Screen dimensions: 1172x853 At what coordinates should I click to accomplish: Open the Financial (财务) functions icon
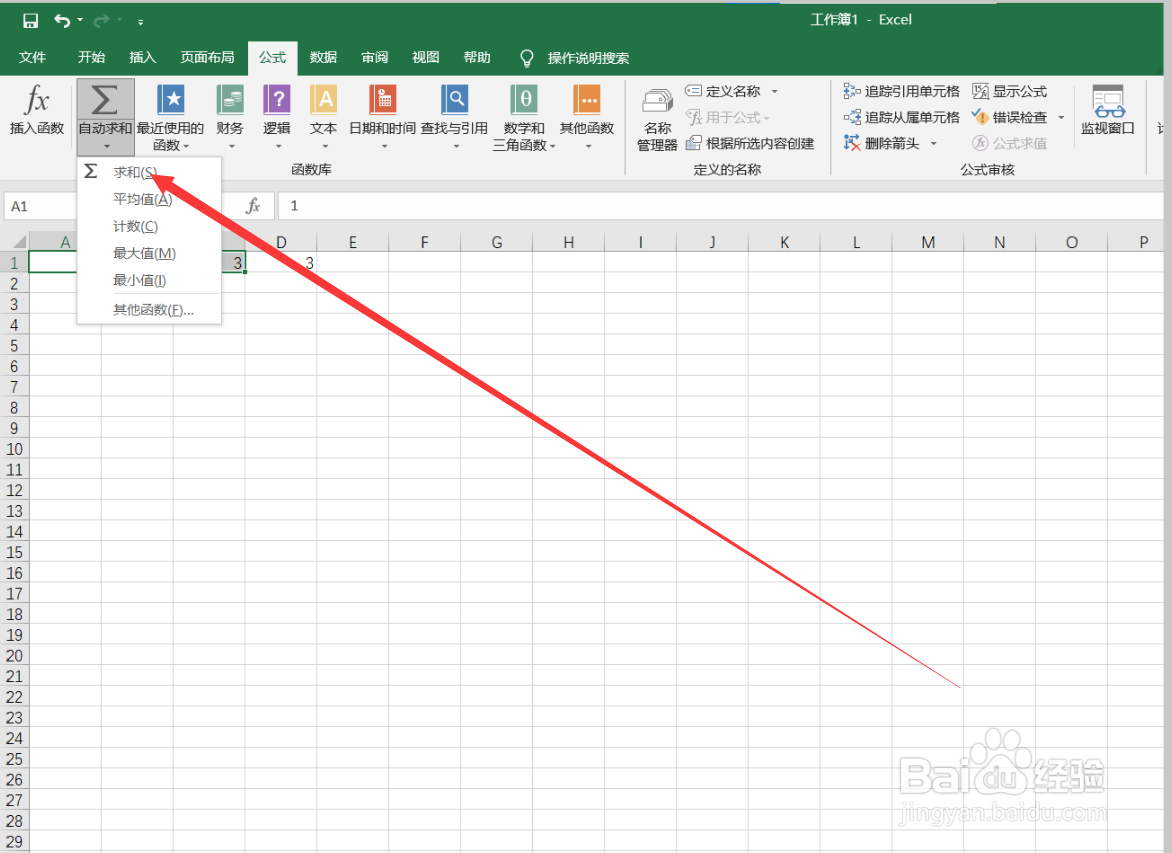(x=230, y=99)
